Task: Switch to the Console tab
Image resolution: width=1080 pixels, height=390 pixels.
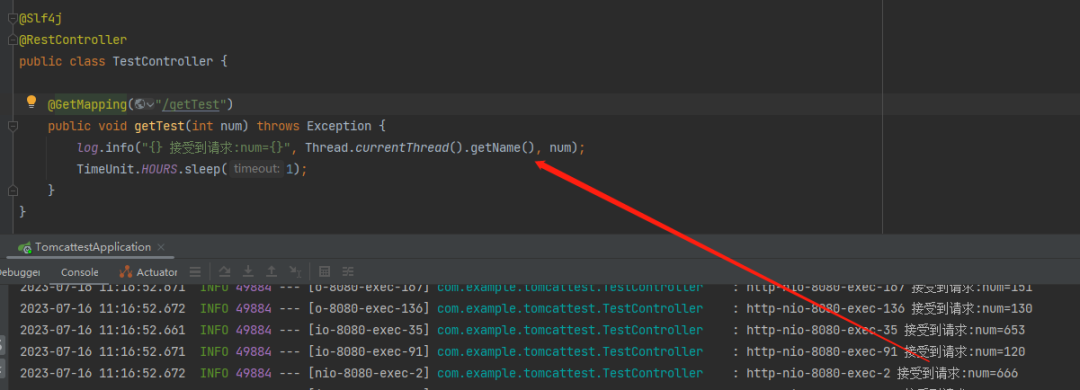Action: (80, 272)
